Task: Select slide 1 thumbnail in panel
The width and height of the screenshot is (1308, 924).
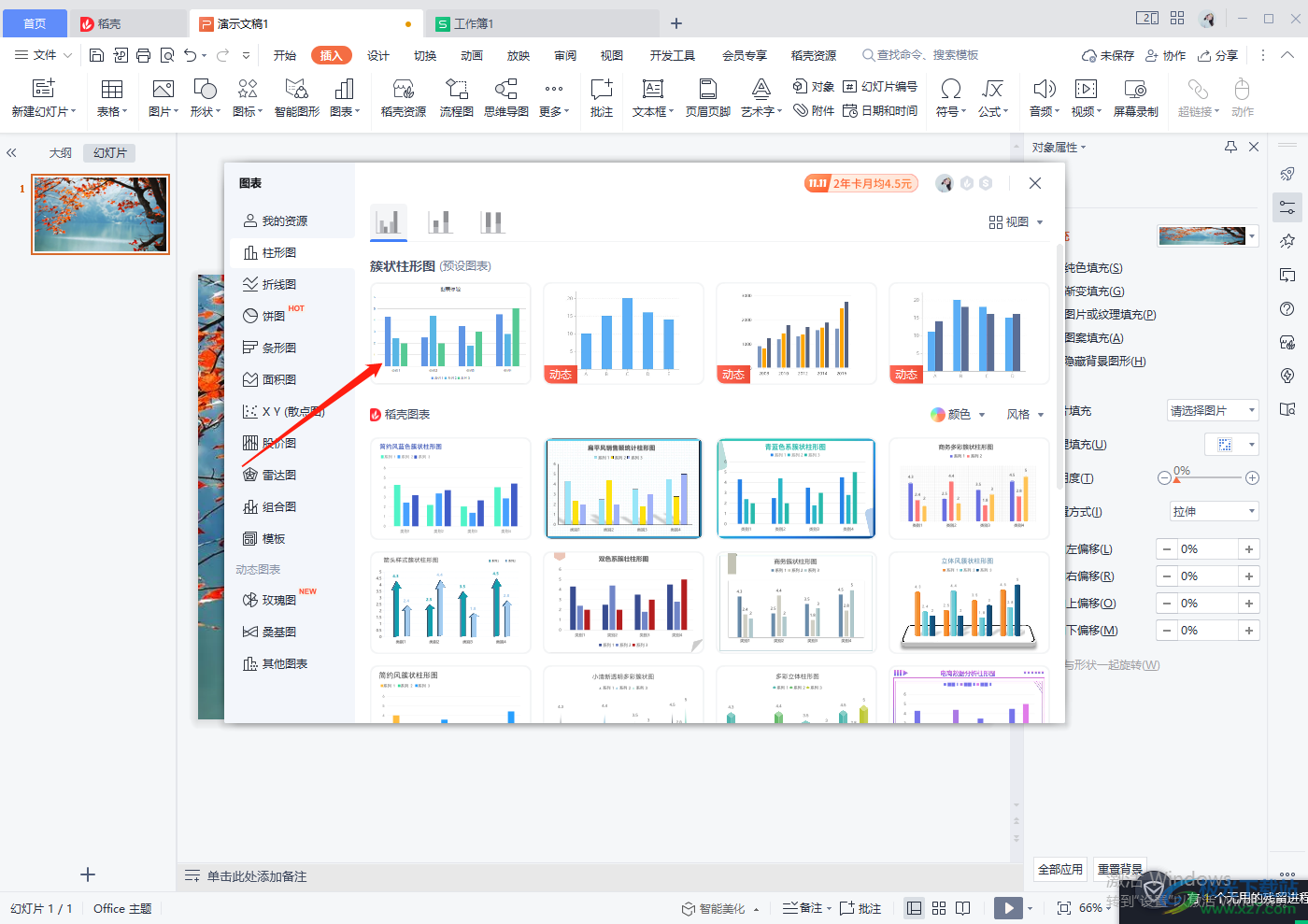Action: pos(101,214)
